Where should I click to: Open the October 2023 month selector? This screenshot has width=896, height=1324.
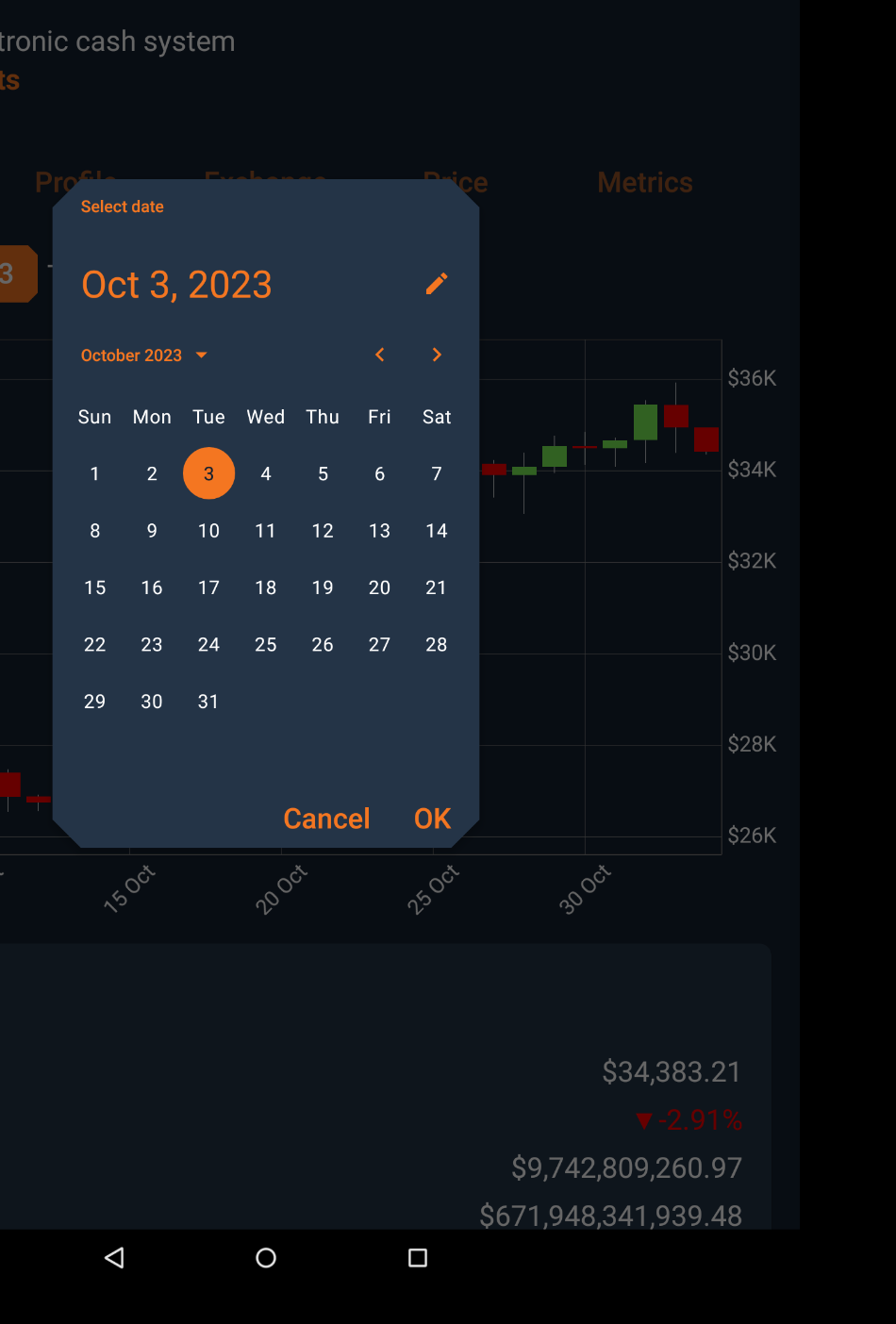coord(144,355)
